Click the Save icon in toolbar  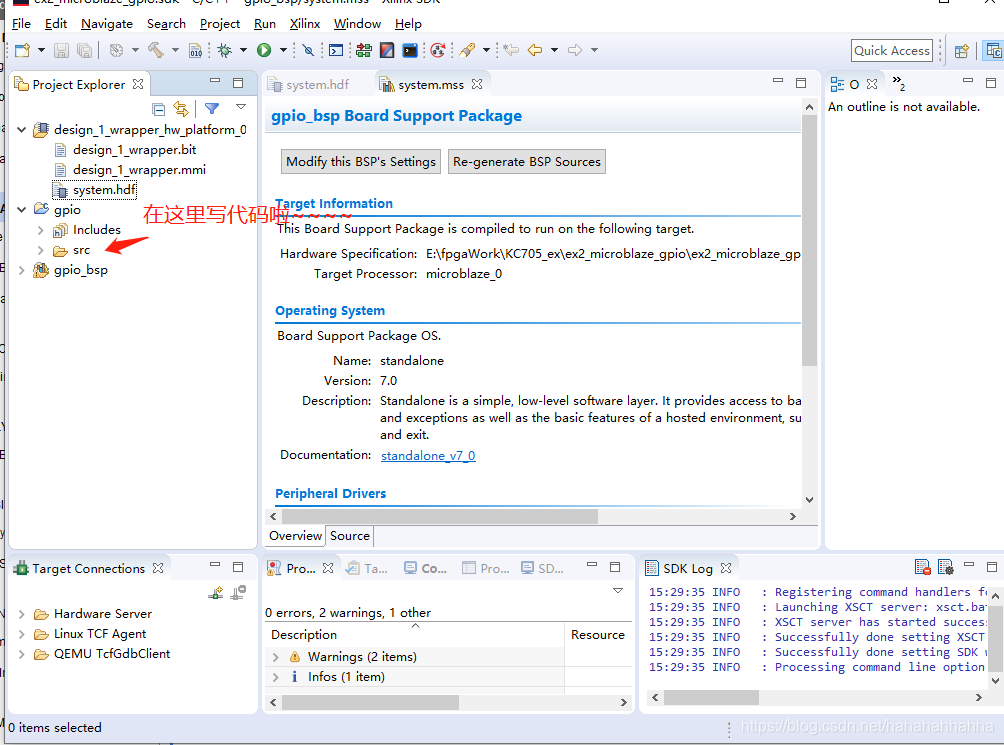[x=61, y=51]
